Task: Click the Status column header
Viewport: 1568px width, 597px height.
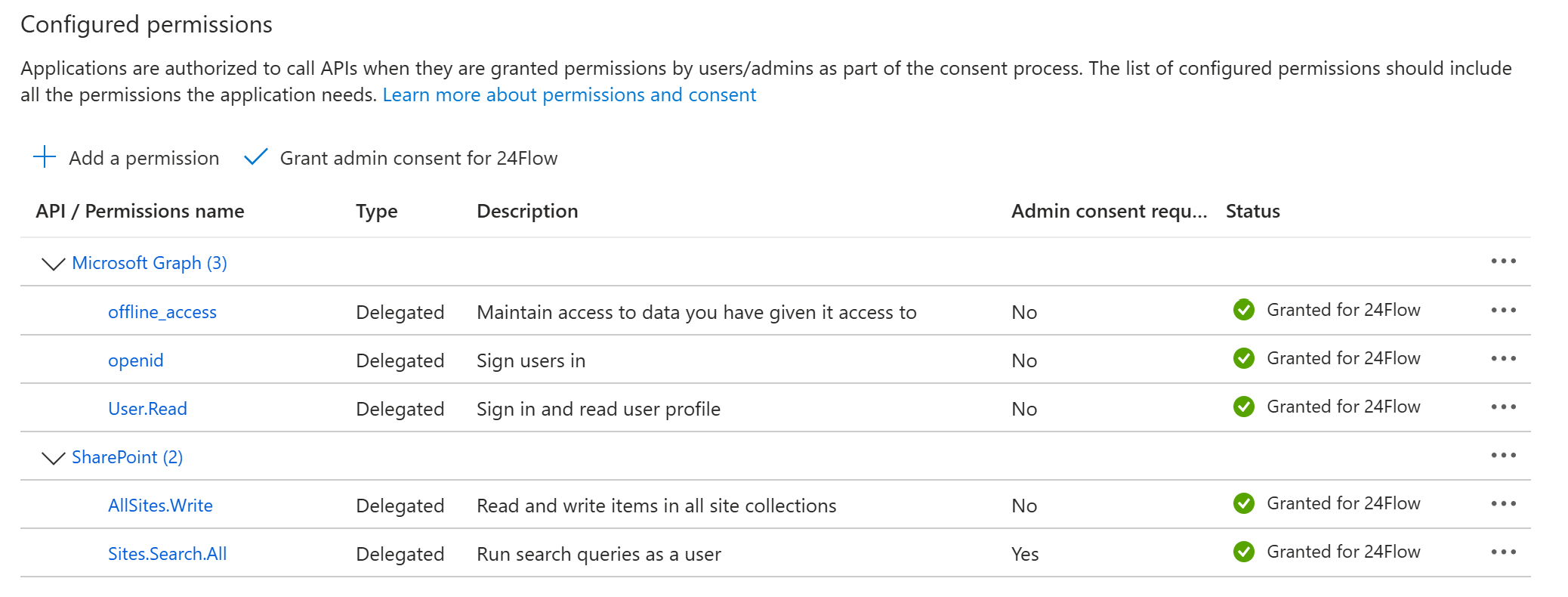Action: click(1252, 212)
